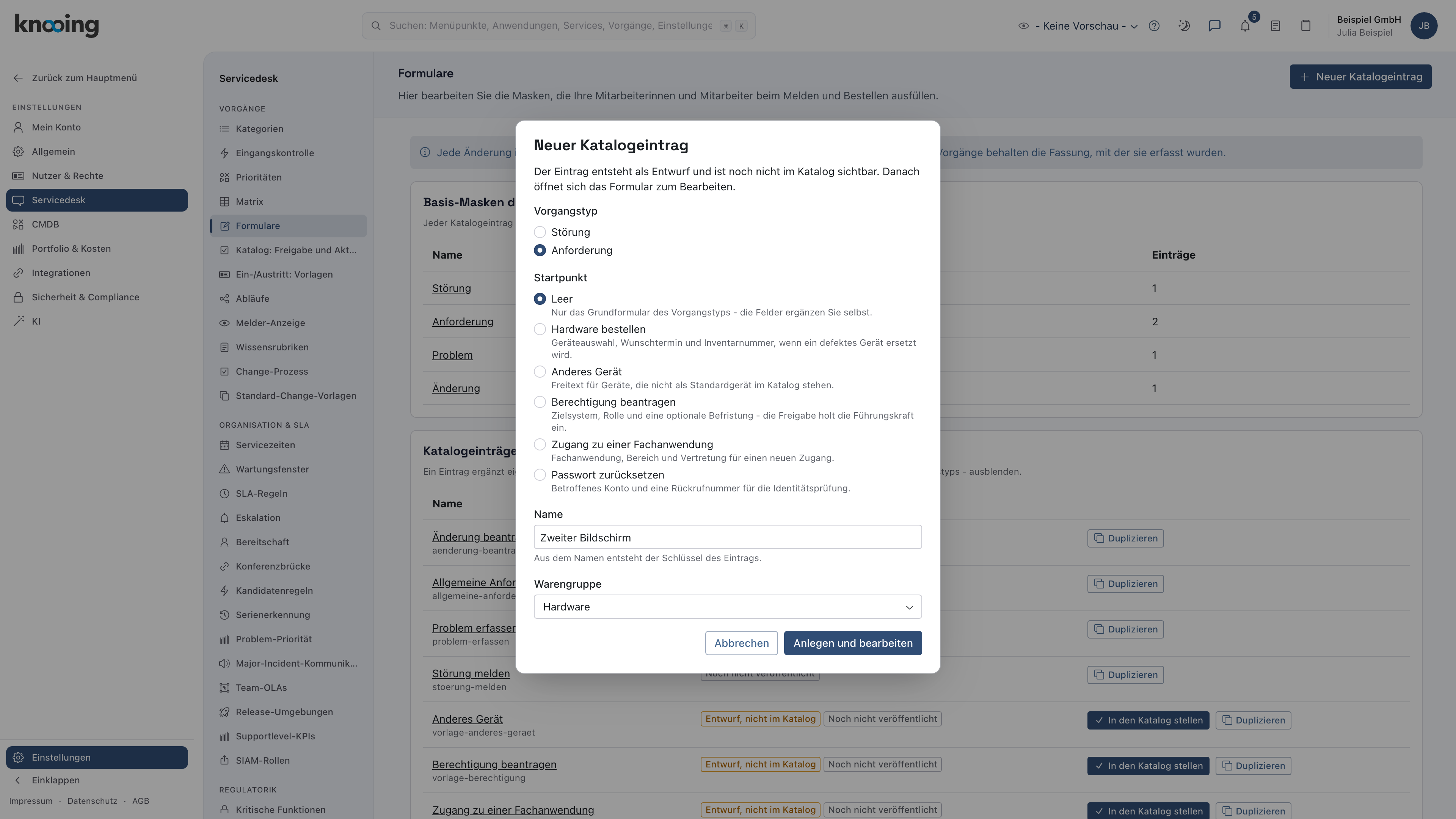Click In den Katalog stellen for Anderes Gerät
1456x819 pixels.
(1148, 720)
